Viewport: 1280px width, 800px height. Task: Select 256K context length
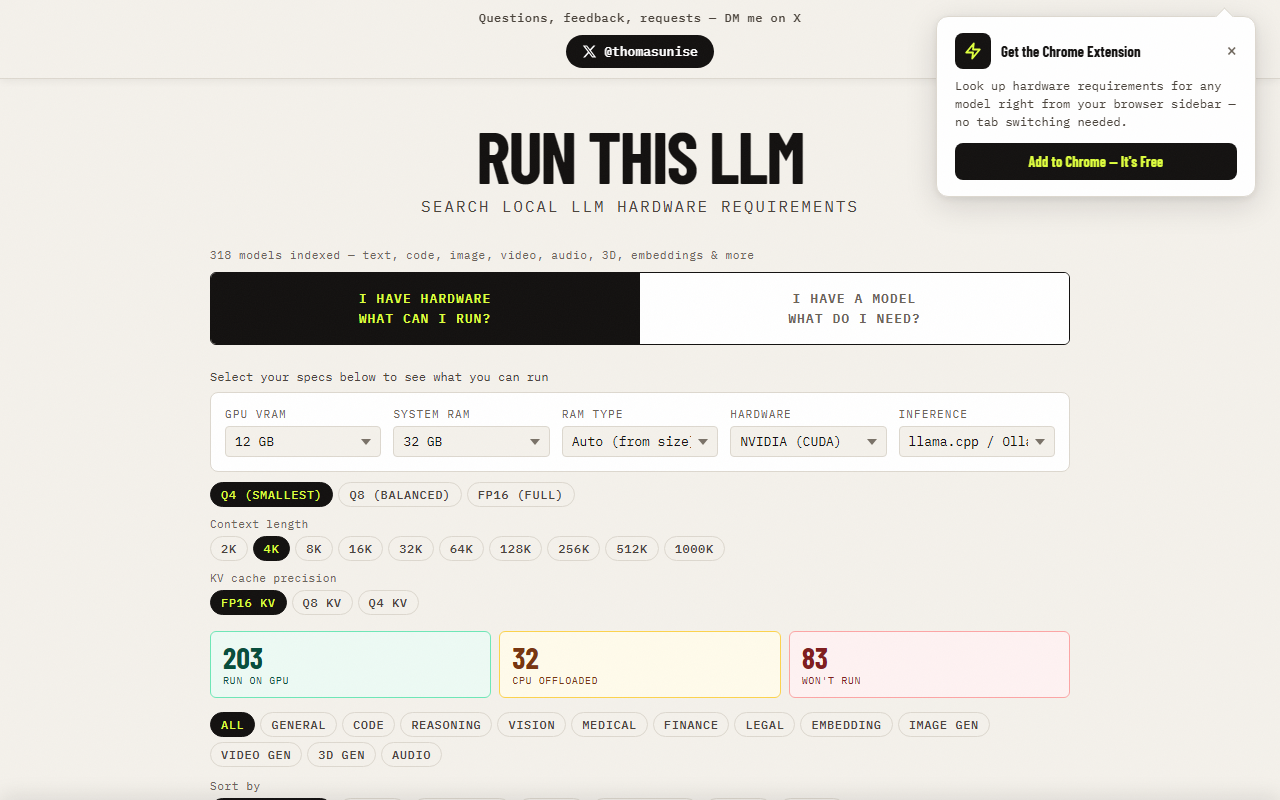pyautogui.click(x=574, y=549)
